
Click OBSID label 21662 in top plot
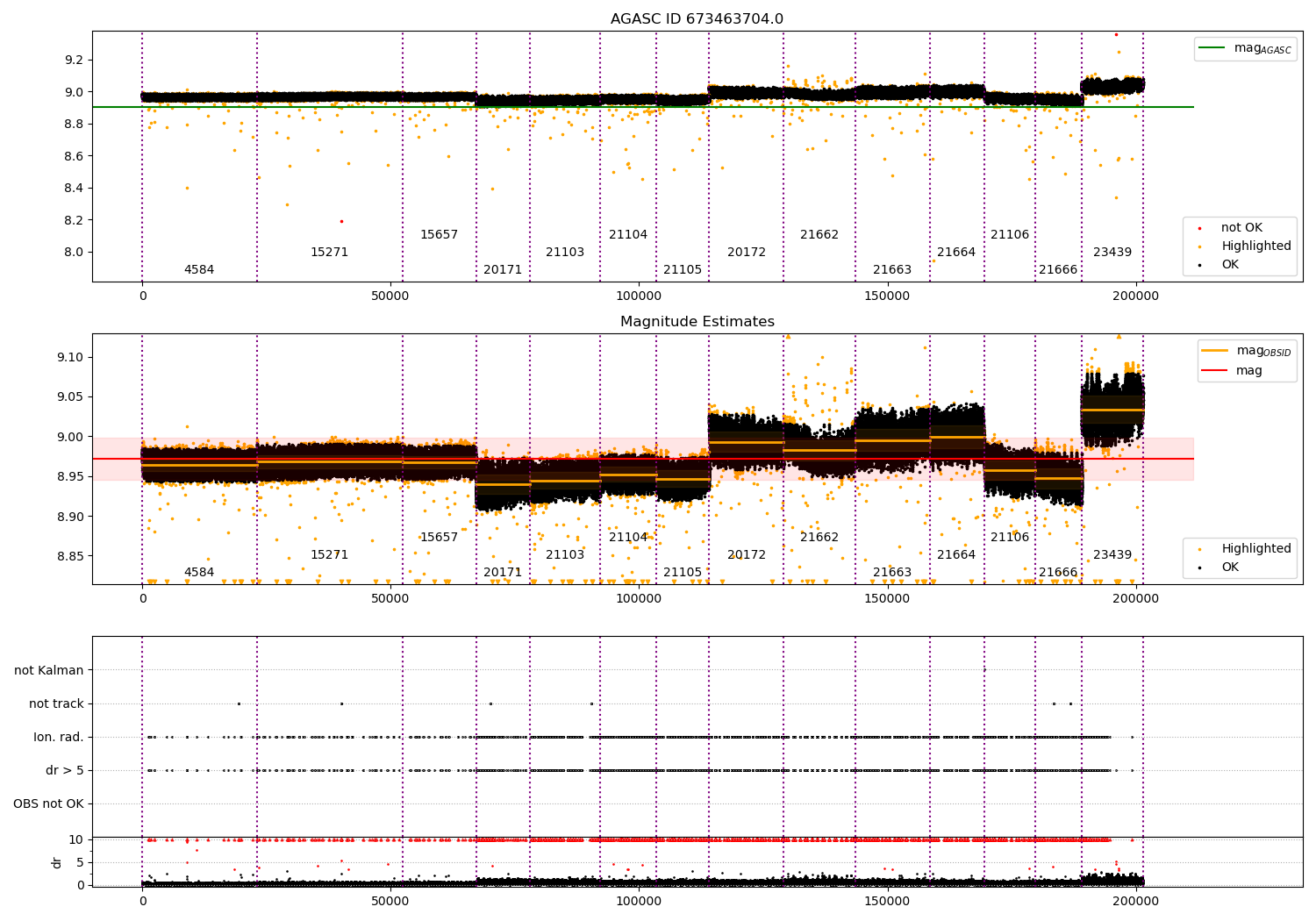pos(819,235)
